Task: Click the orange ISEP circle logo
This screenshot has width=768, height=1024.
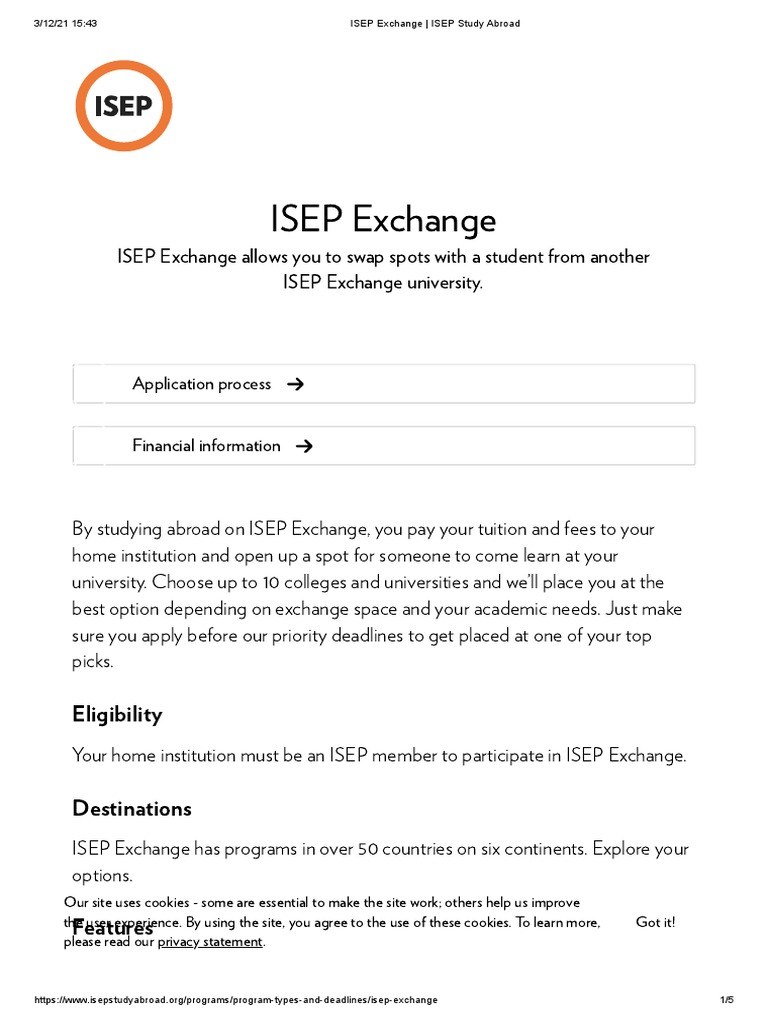Action: tap(124, 106)
